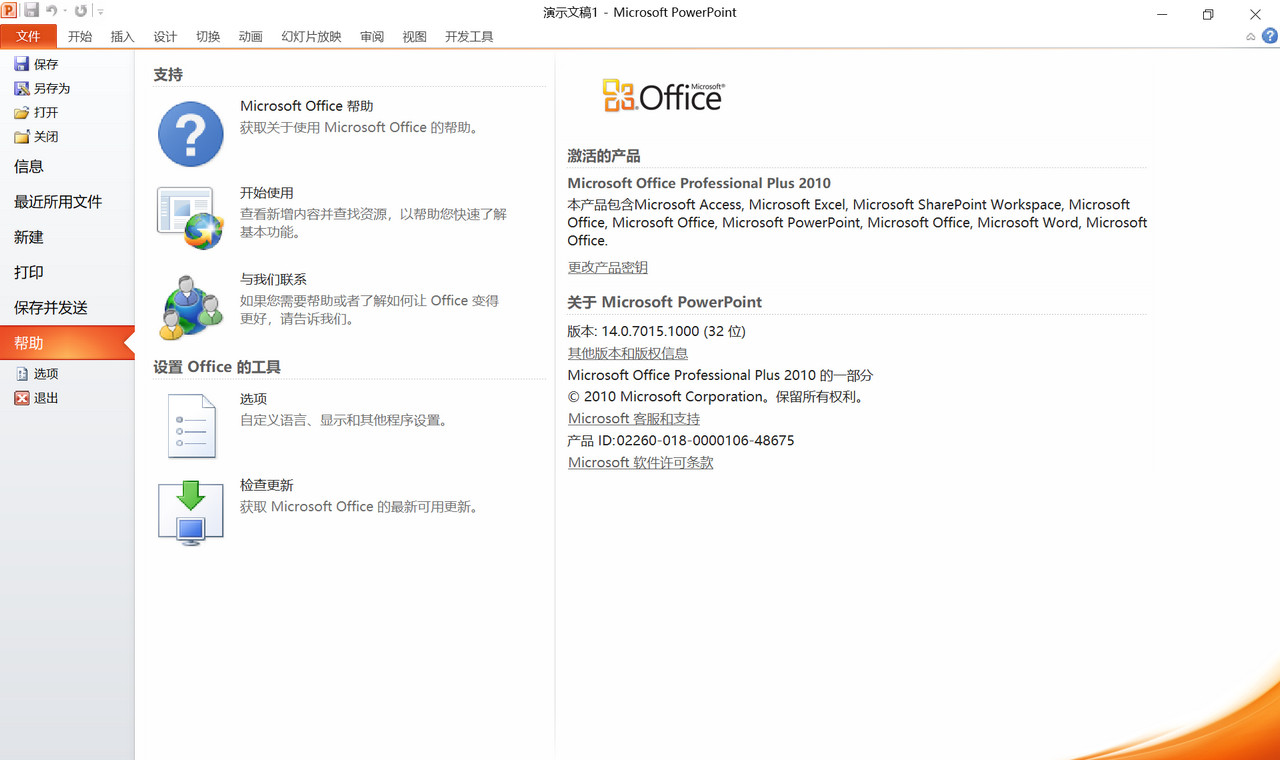Open the undo history dropdown arrow
The image size is (1280, 760).
pos(65,11)
